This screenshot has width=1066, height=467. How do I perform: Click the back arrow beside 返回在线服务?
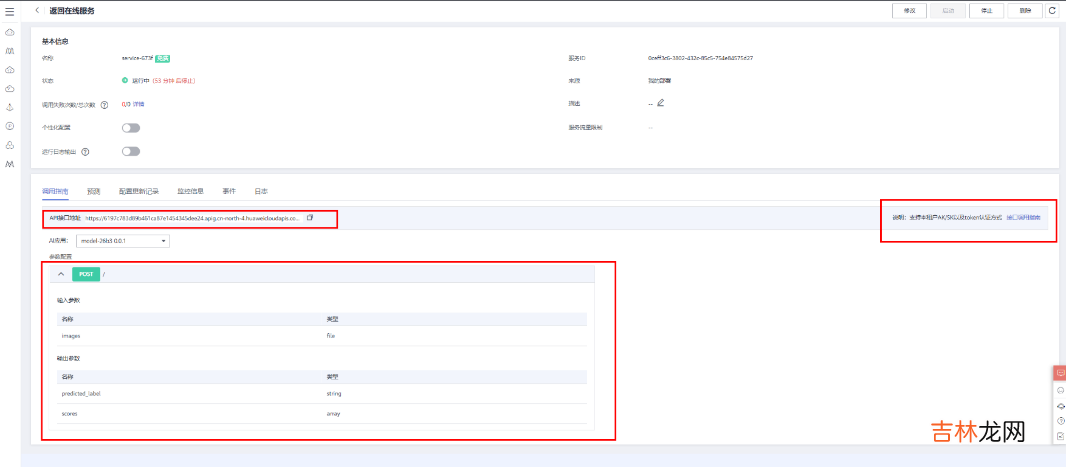38,10
